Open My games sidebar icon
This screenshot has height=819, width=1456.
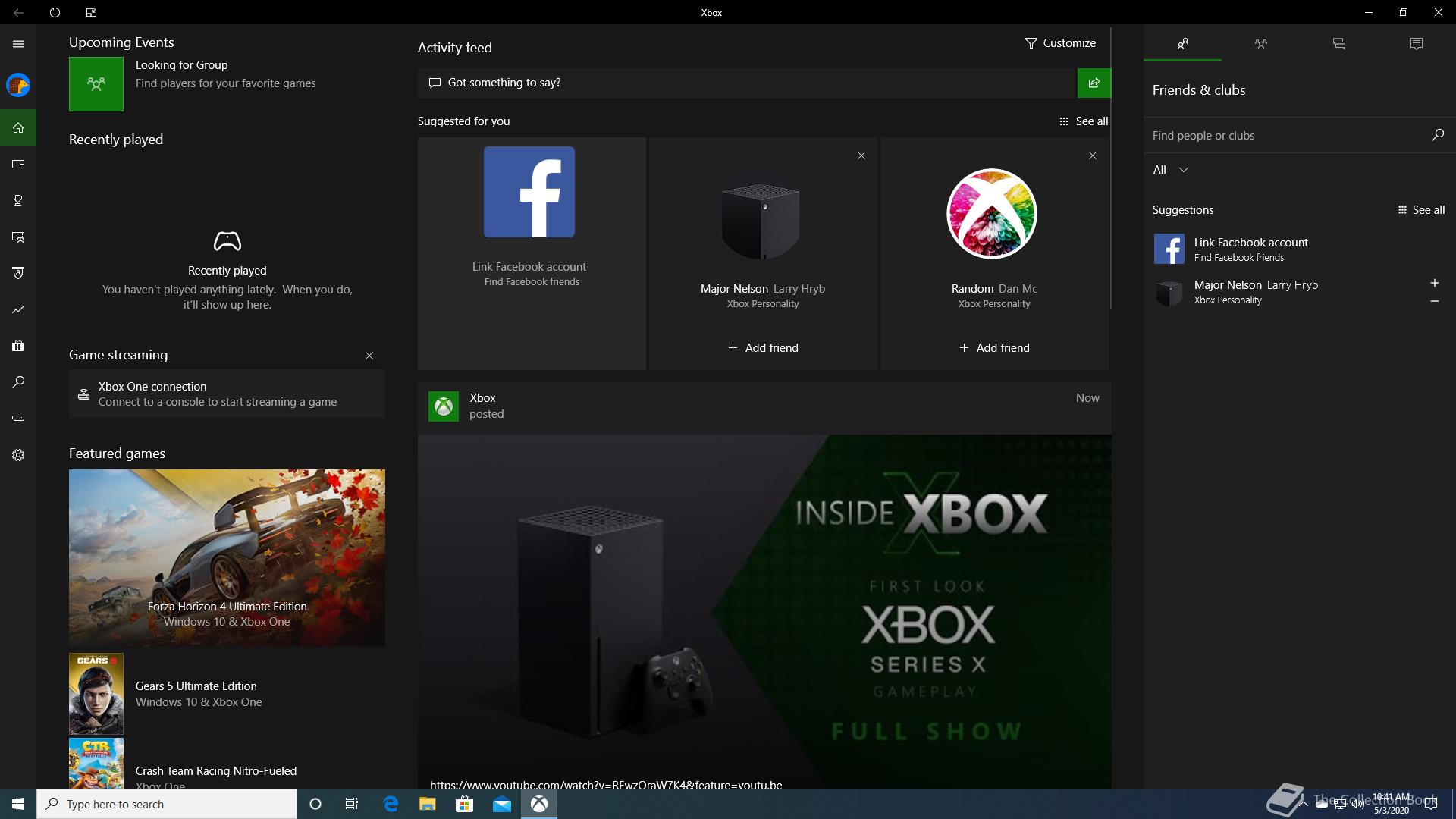pyautogui.click(x=18, y=164)
